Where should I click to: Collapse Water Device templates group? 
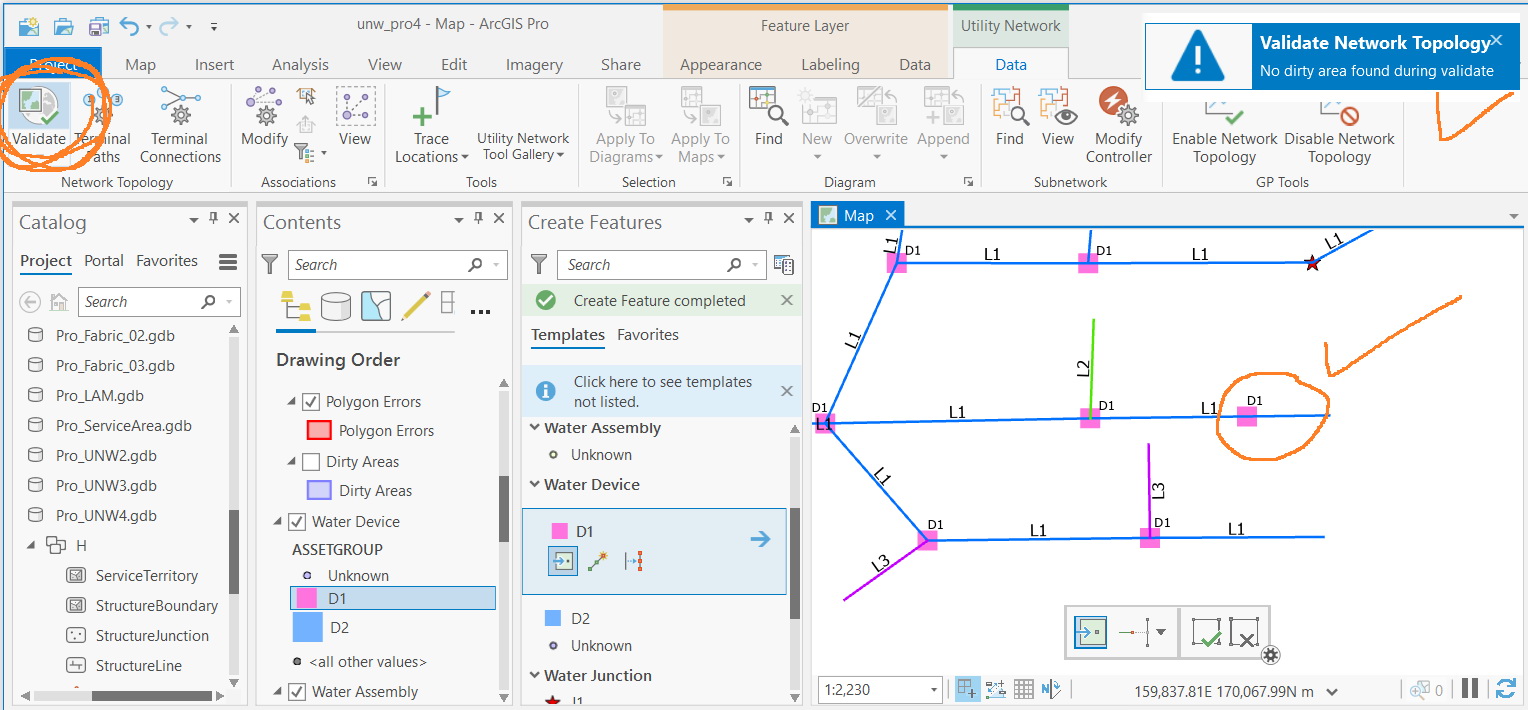(x=534, y=485)
